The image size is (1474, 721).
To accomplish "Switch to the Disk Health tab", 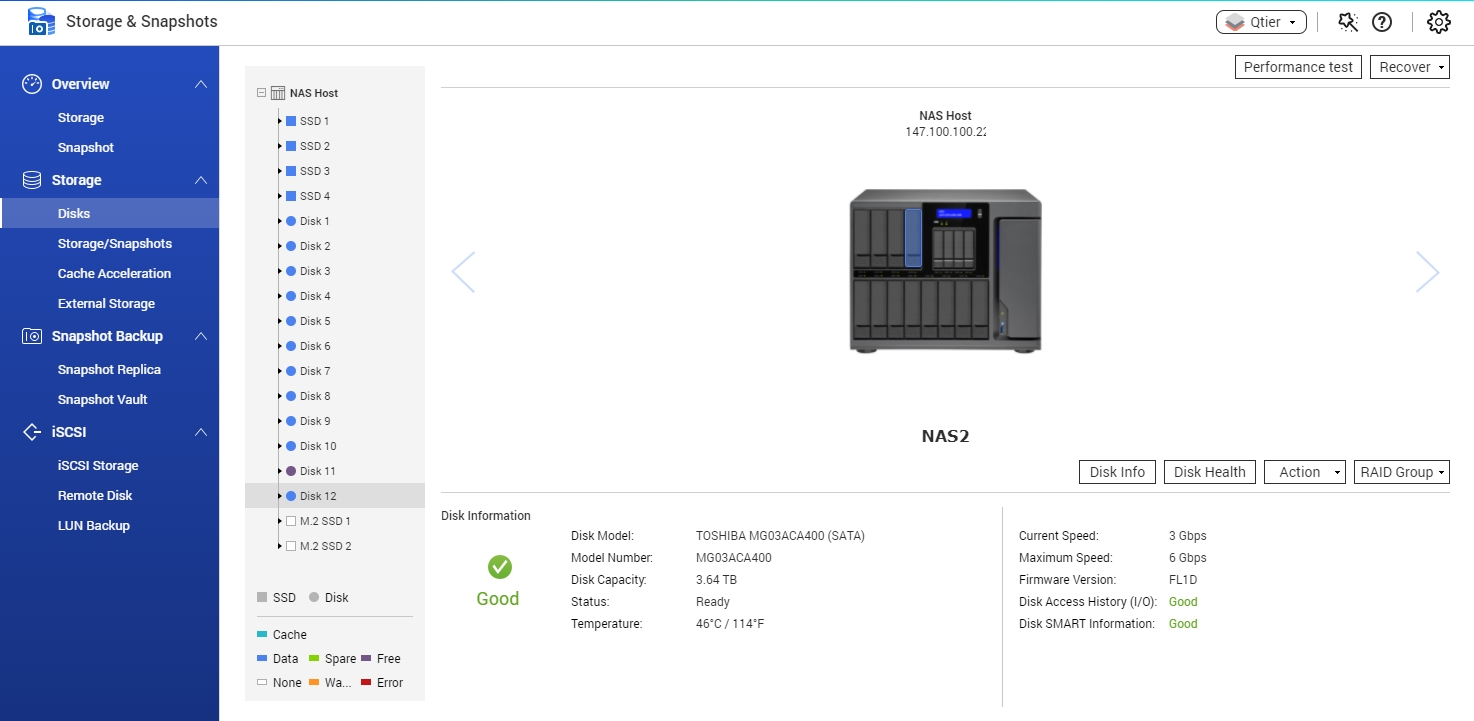I will tap(1209, 471).
